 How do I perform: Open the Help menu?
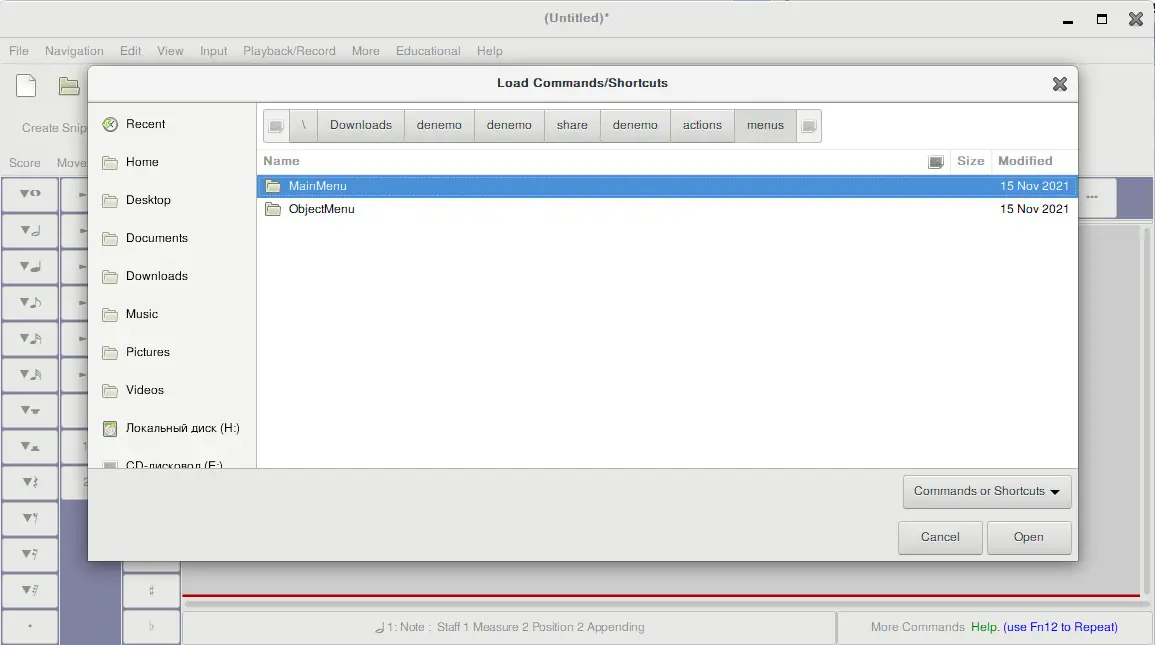tap(490, 51)
